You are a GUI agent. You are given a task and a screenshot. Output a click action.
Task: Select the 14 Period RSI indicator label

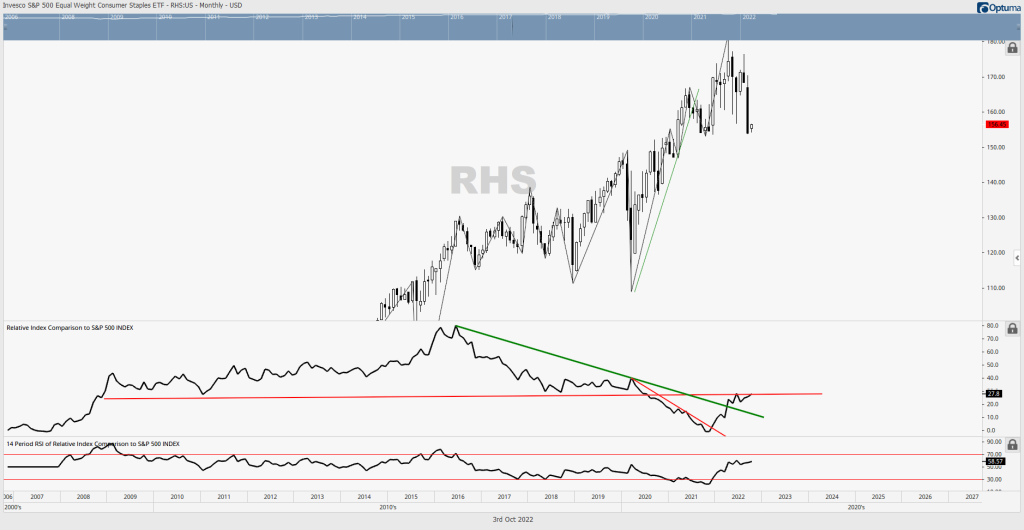pyautogui.click(x=93, y=443)
